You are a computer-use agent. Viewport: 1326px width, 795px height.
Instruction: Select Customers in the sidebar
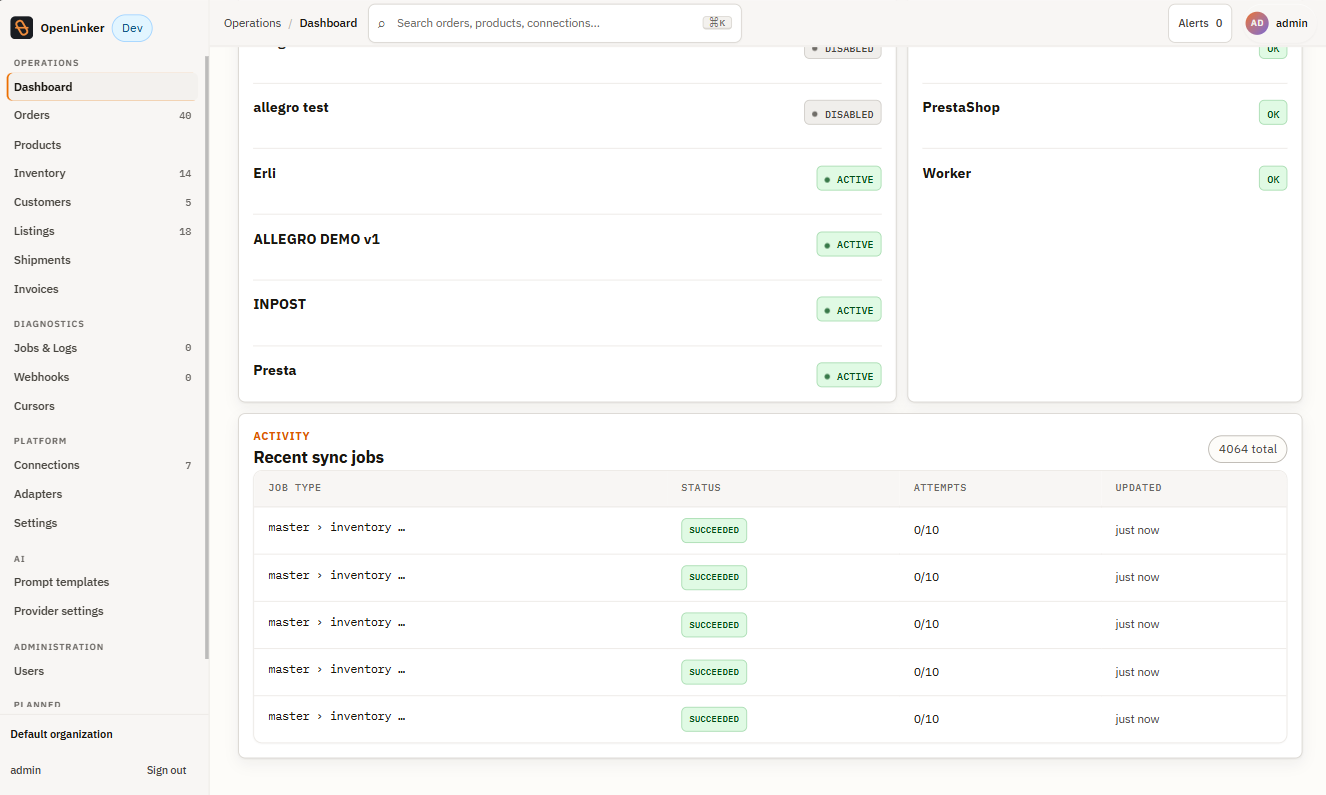click(x=102, y=202)
